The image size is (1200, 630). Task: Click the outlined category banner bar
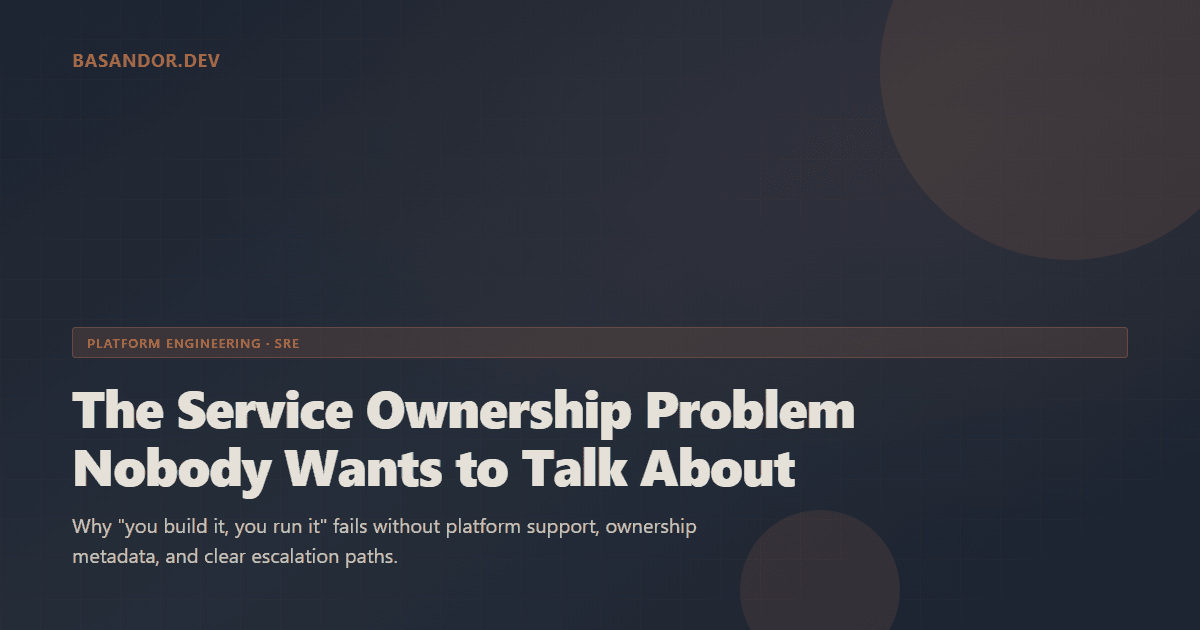[598, 342]
